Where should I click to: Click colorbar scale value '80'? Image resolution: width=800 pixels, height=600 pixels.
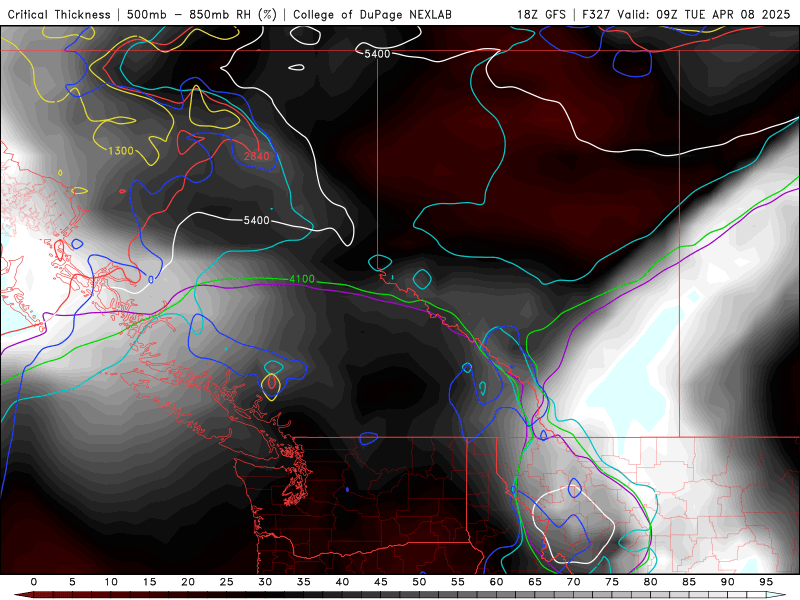[x=651, y=582]
